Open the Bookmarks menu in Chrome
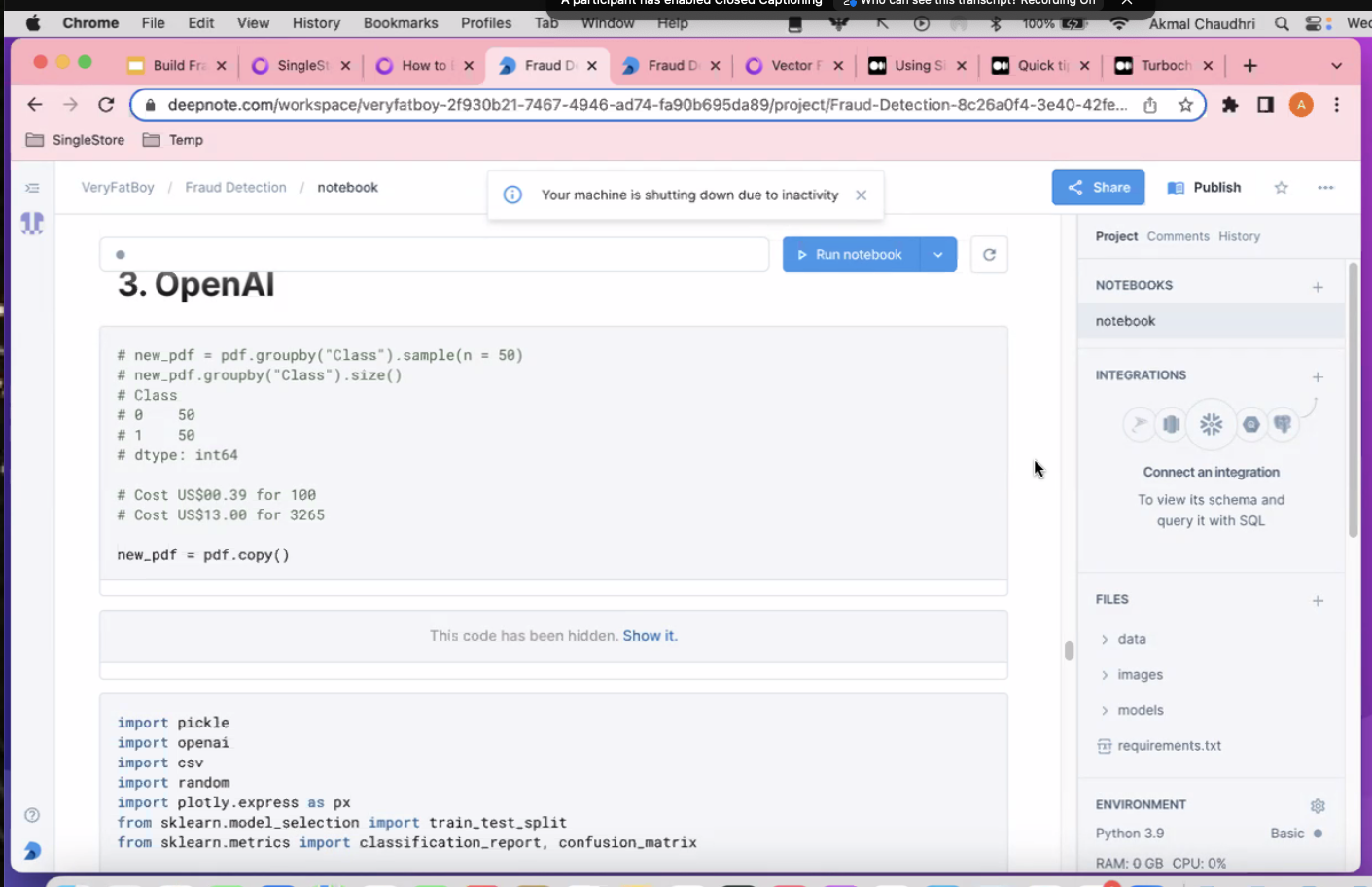Viewport: 1372px width, 887px height. point(401,23)
